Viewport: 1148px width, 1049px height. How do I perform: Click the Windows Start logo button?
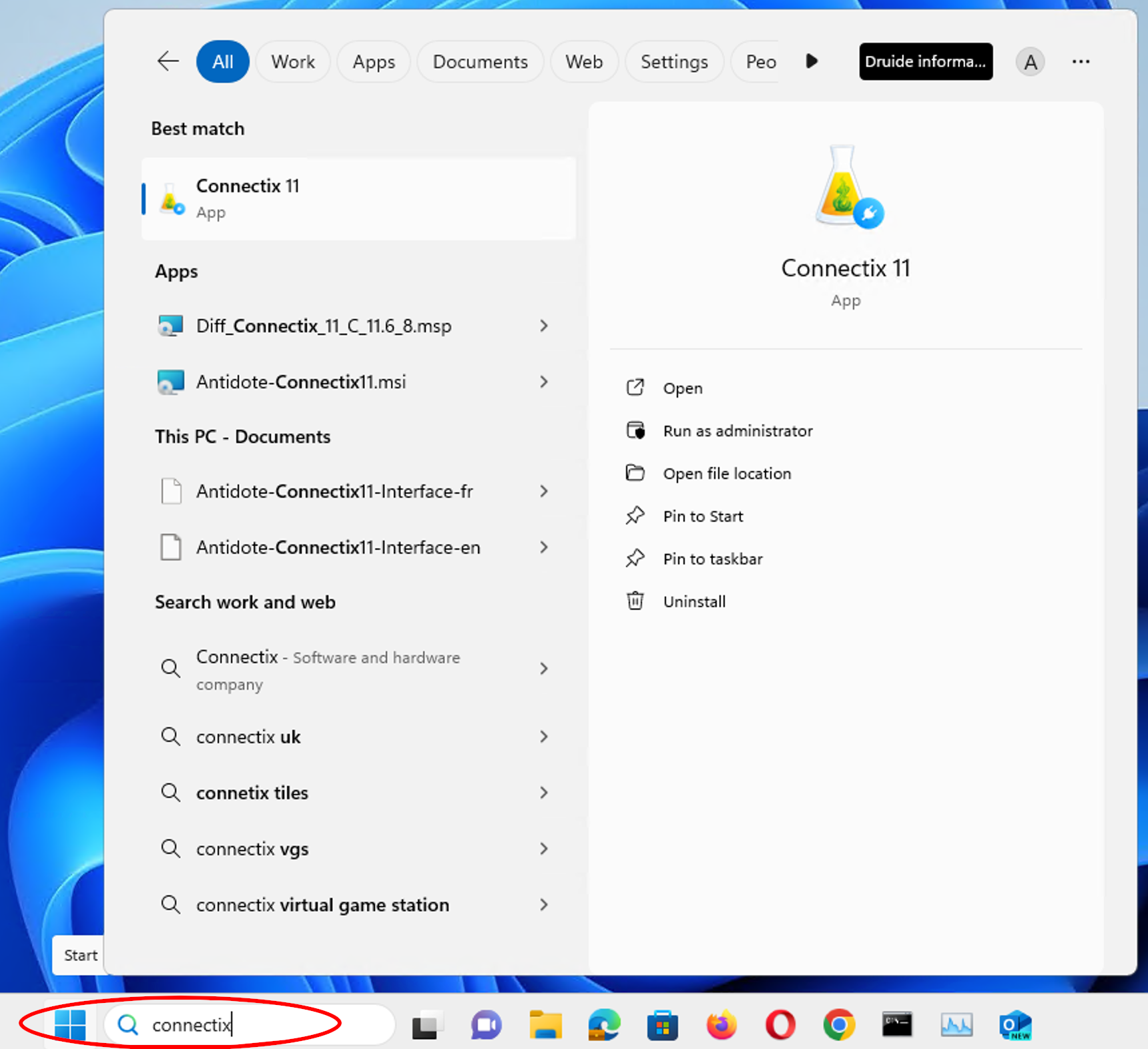(x=70, y=1024)
